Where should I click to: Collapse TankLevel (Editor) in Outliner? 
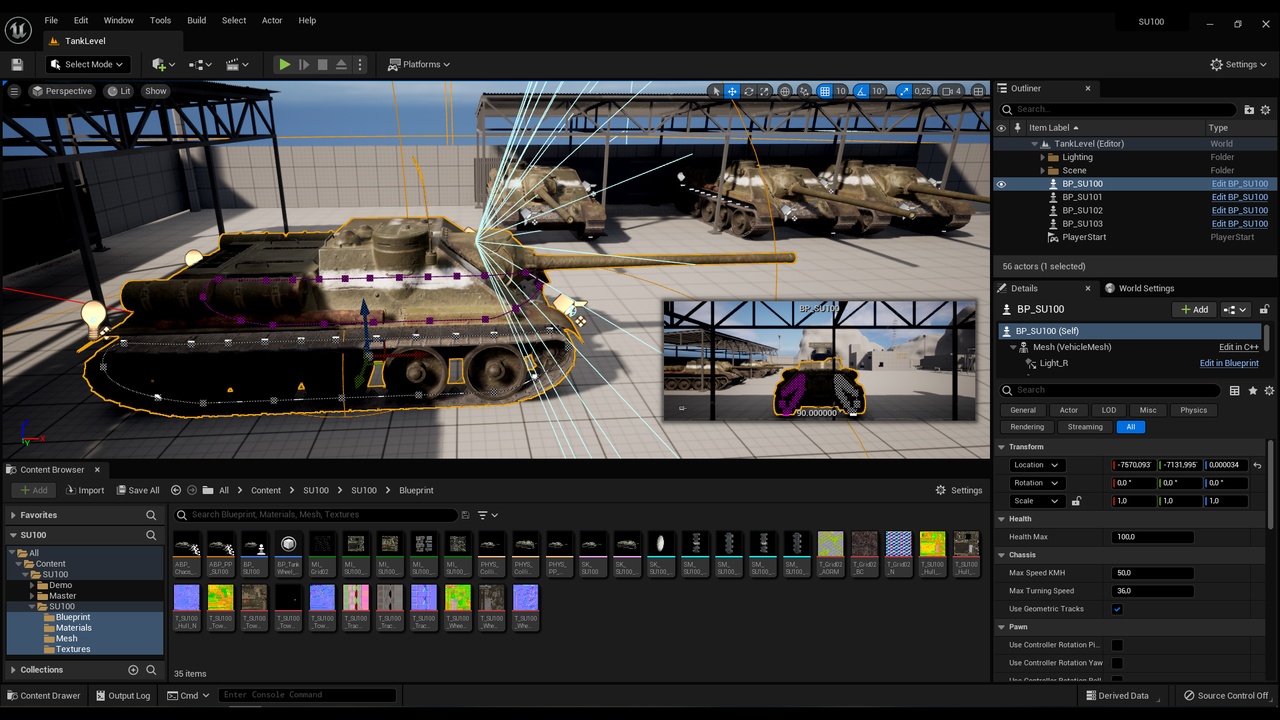click(x=1035, y=144)
